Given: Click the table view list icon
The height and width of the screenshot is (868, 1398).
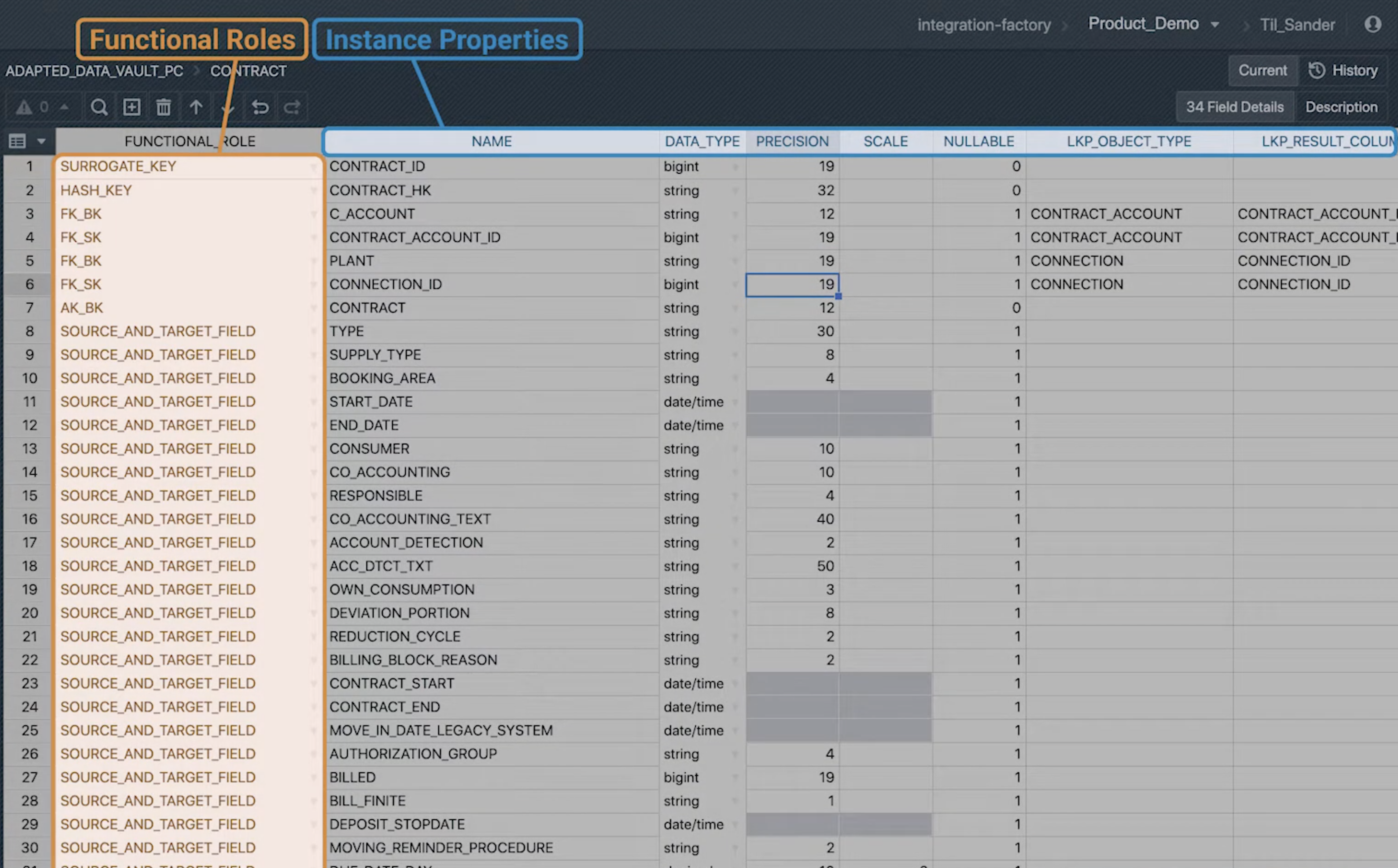Looking at the screenshot, I should 18,141.
